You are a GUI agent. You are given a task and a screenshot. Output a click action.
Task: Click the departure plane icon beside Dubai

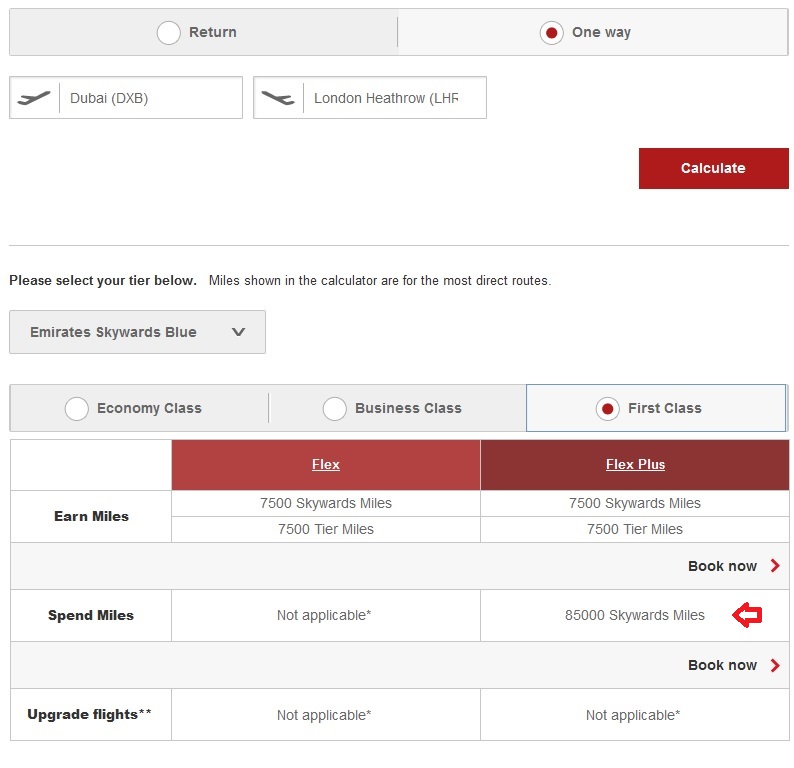click(x=35, y=98)
